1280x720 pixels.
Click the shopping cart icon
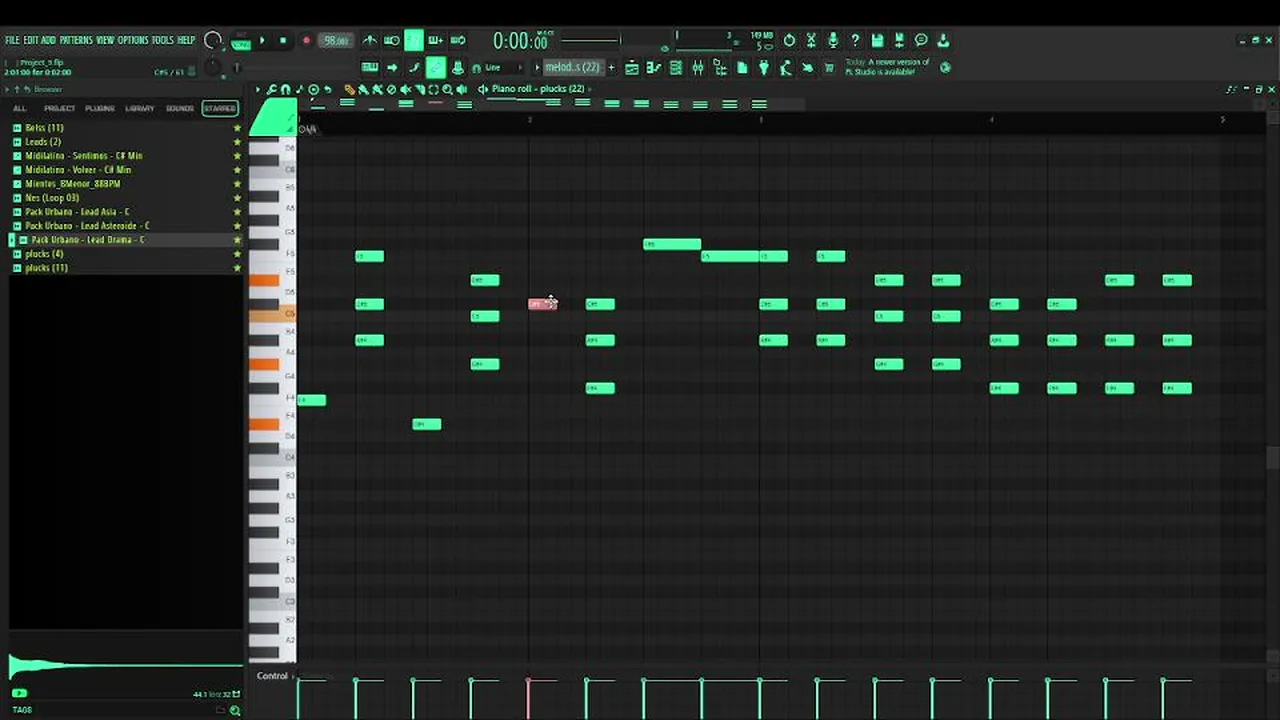point(829,68)
